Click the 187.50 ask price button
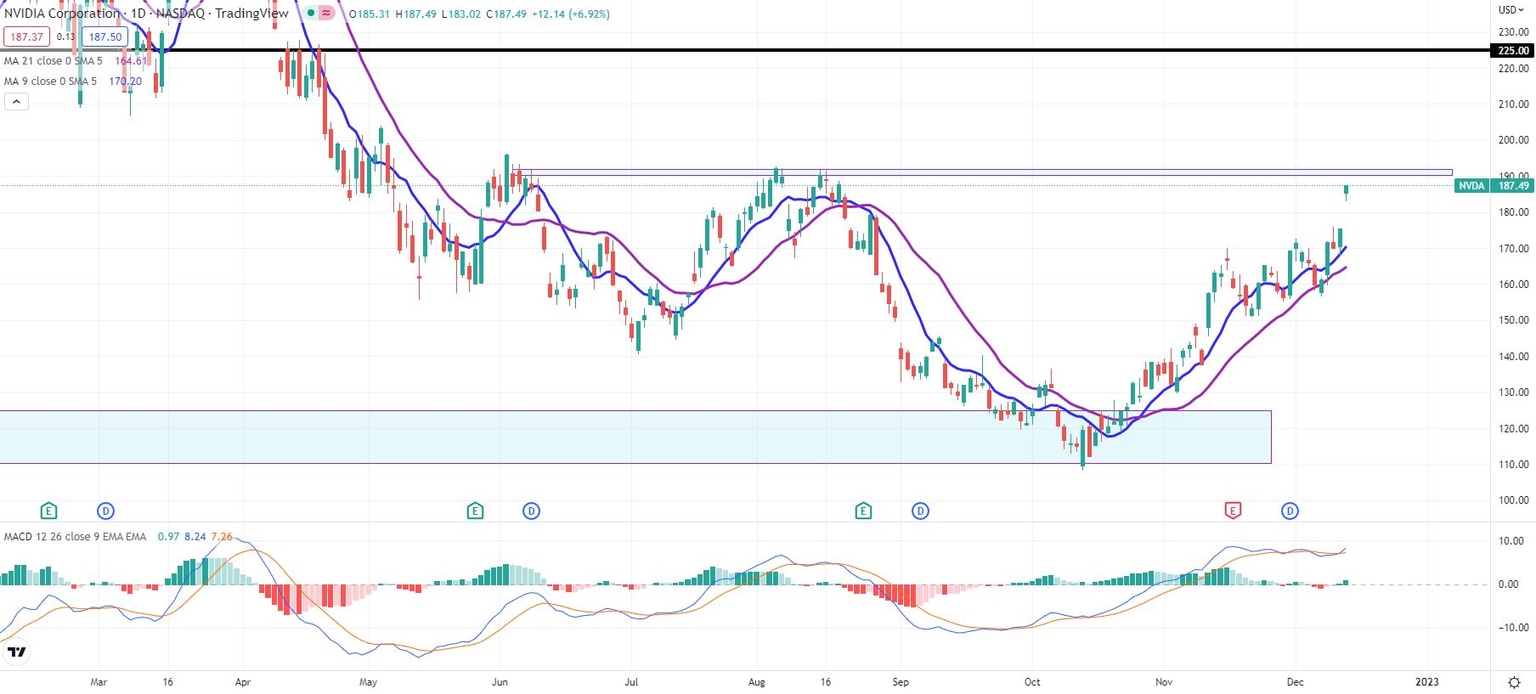Viewport: 1536px width, 694px height. tap(104, 36)
